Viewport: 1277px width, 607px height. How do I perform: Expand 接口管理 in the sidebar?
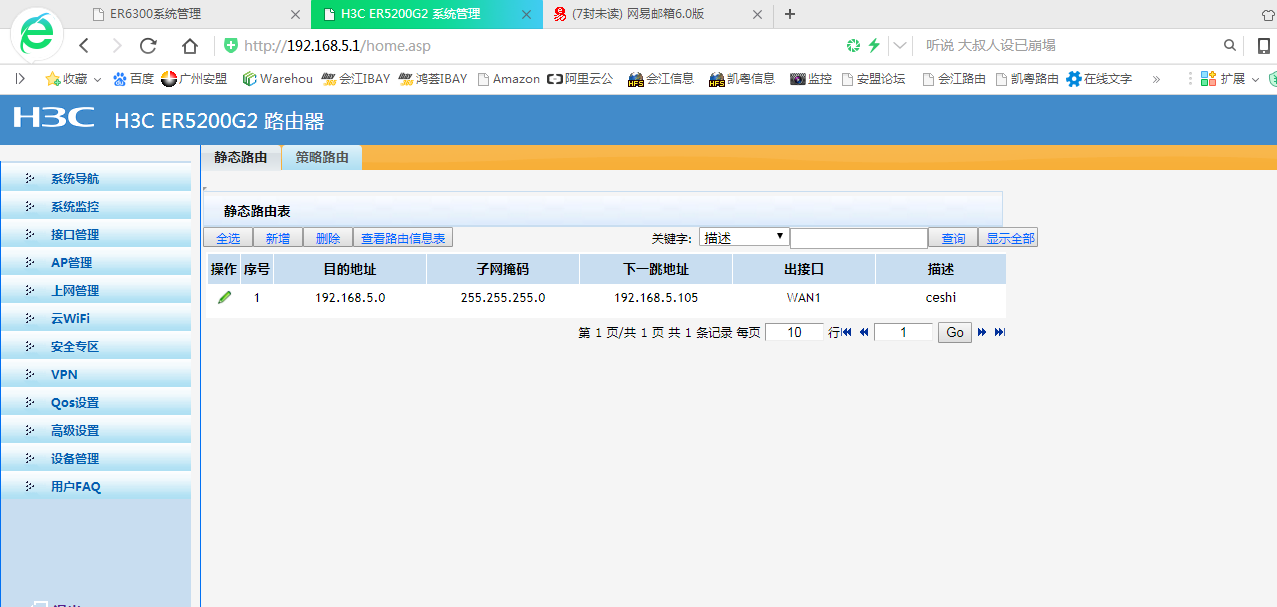(x=96, y=235)
